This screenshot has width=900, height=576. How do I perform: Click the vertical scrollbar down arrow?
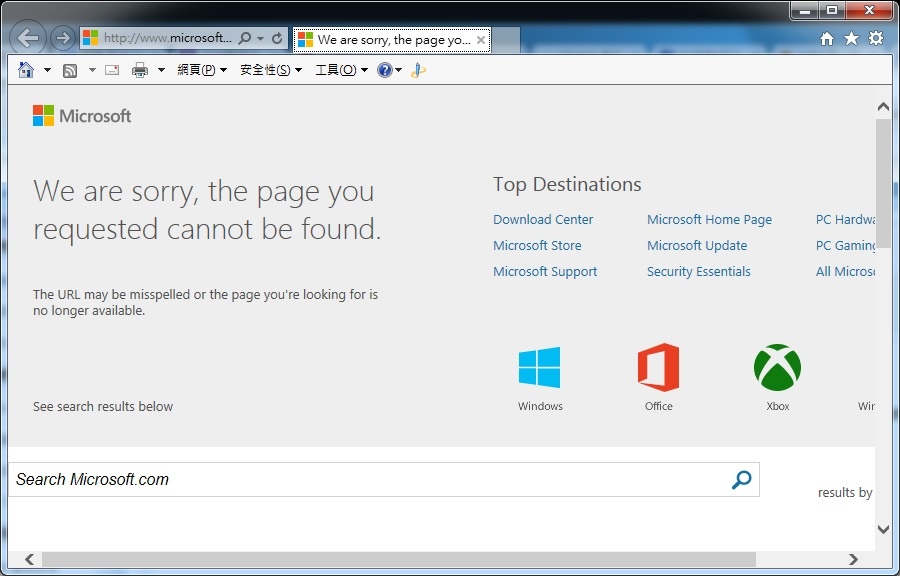click(883, 529)
